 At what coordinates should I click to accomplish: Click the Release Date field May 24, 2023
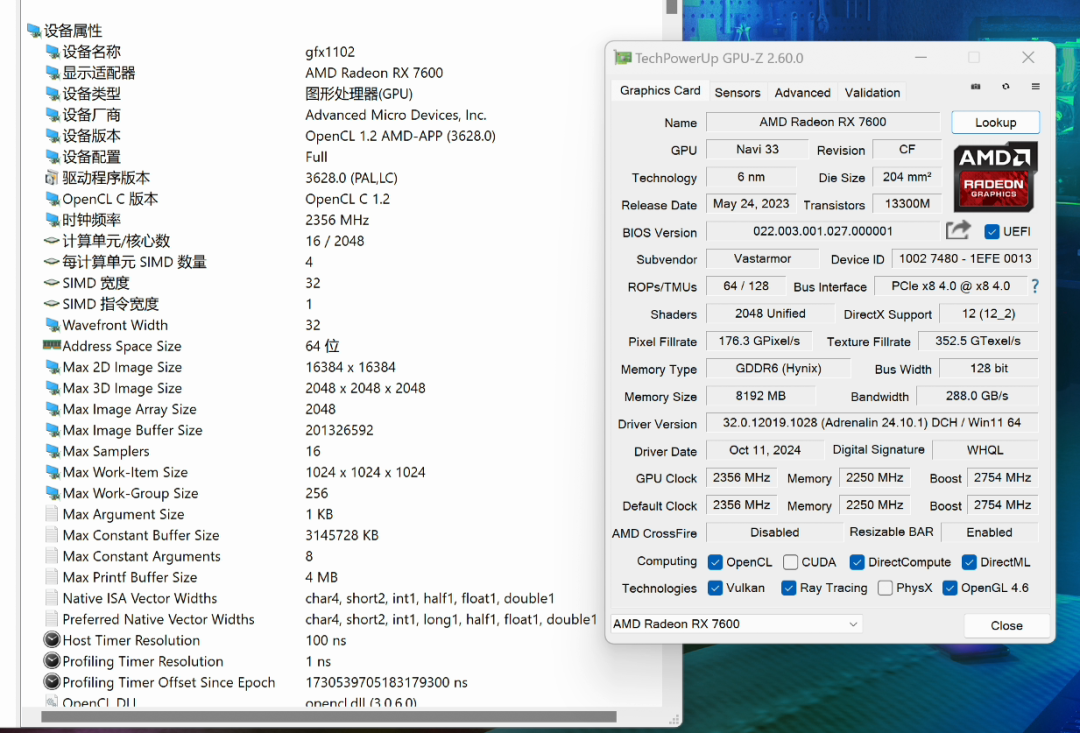751,203
